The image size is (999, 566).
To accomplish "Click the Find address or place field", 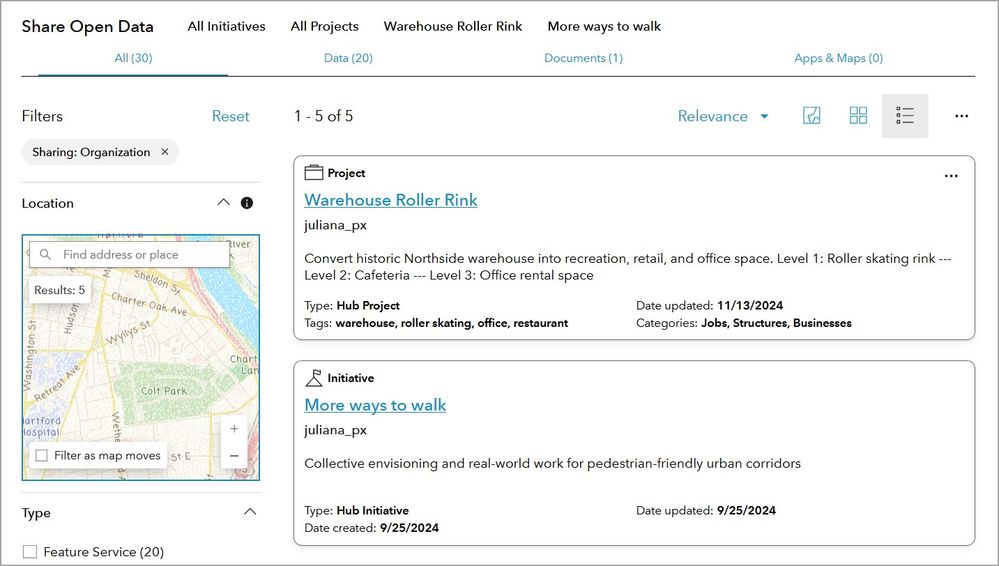I will pos(140,255).
